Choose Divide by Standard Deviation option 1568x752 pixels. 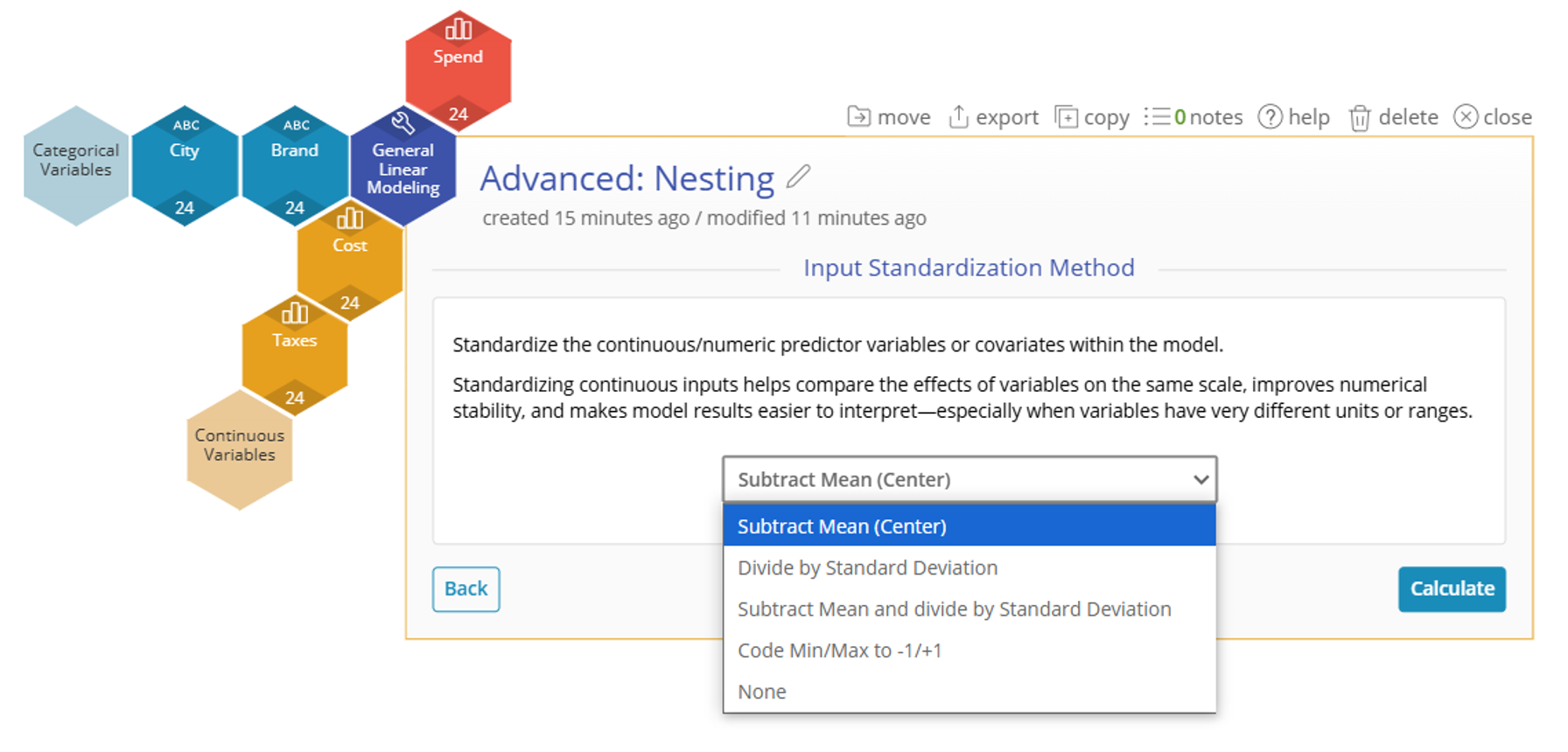pos(867,567)
